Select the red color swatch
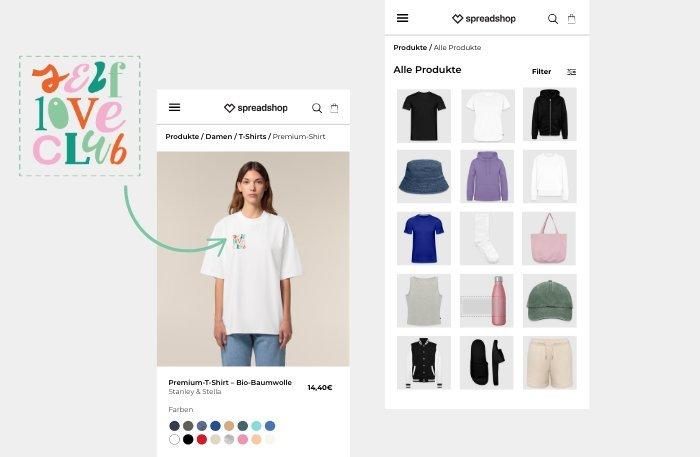 point(202,440)
